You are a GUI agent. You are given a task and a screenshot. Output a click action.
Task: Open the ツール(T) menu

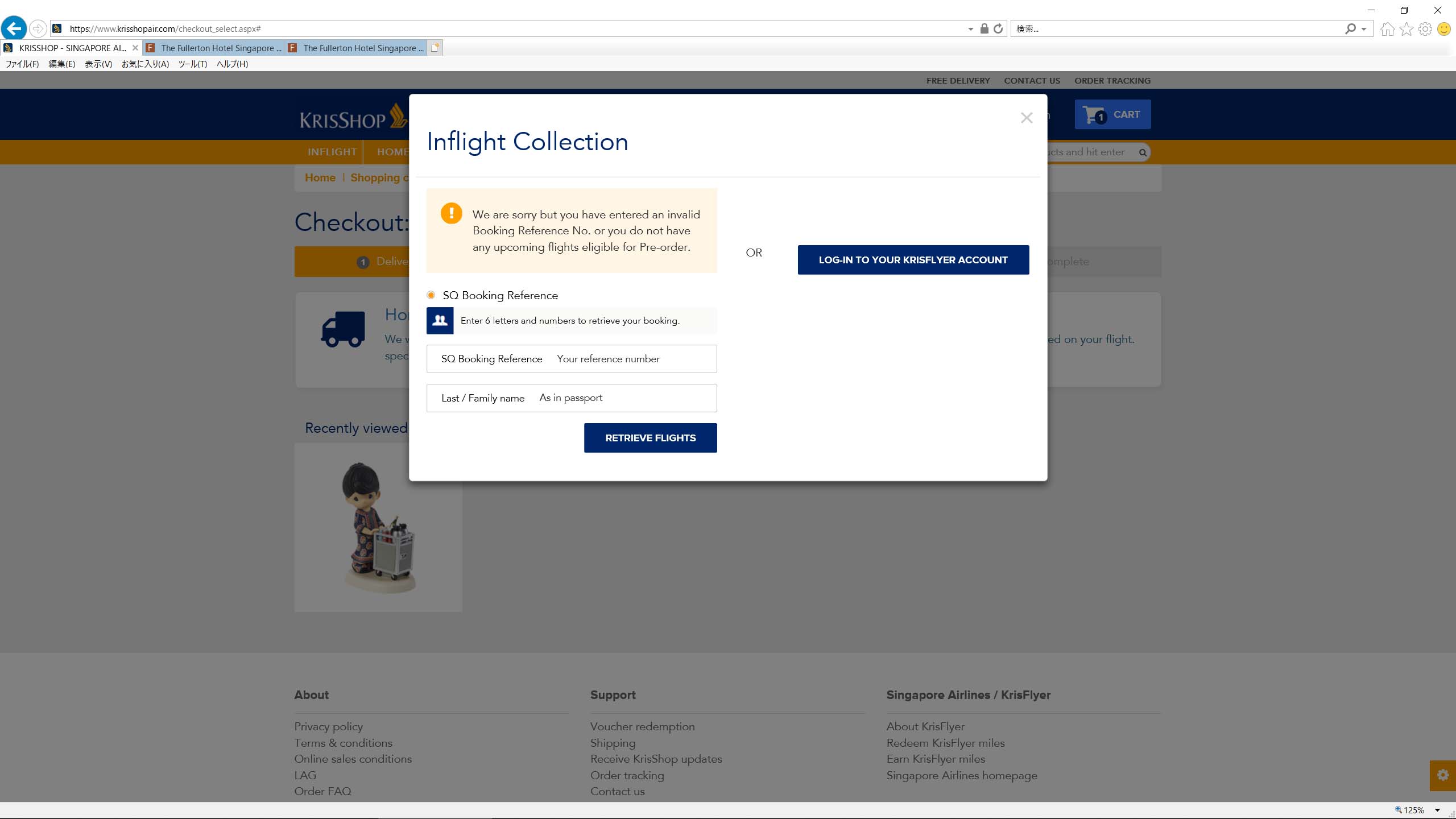coord(193,64)
